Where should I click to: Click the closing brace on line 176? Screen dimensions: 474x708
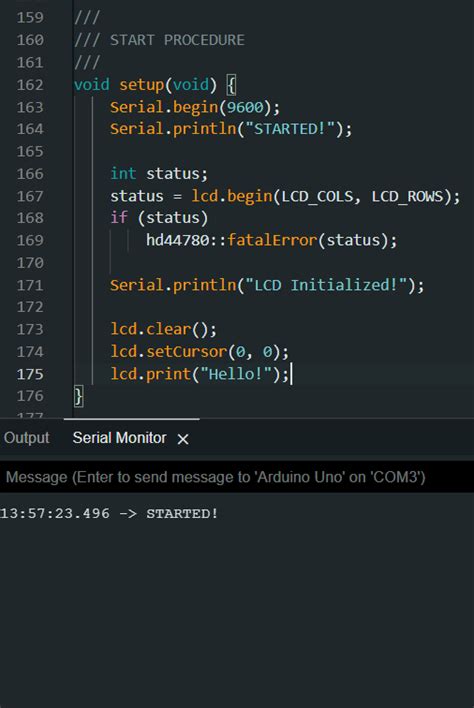78,396
